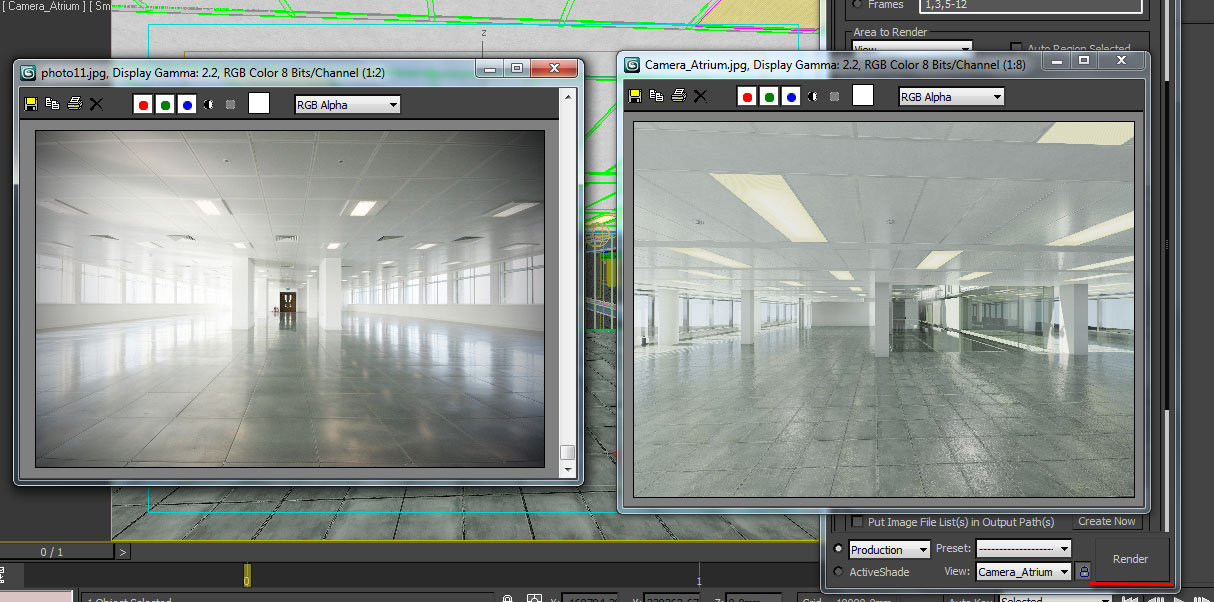Toggle the red channel in photo11 window
The width and height of the screenshot is (1214, 602).
click(143, 103)
